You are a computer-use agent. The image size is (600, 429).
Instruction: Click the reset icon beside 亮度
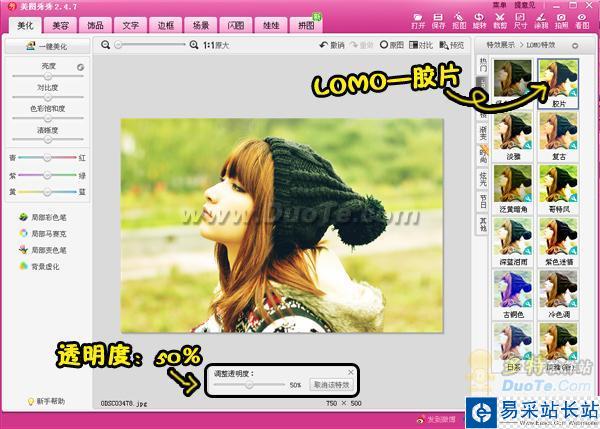(80, 67)
